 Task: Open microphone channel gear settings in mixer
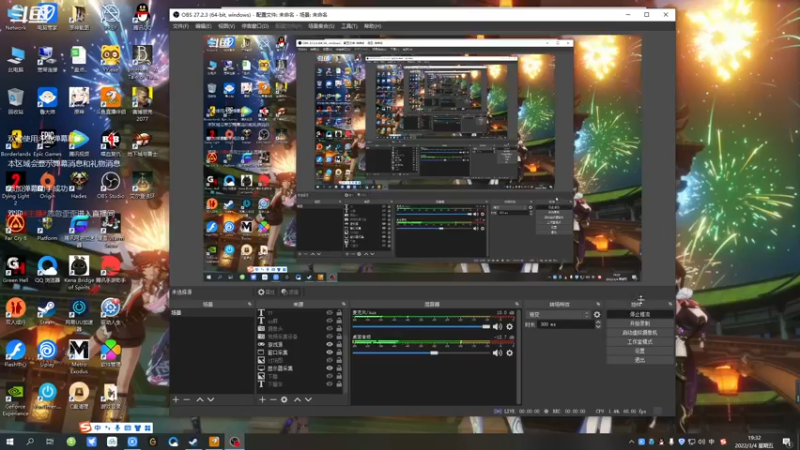(x=509, y=327)
